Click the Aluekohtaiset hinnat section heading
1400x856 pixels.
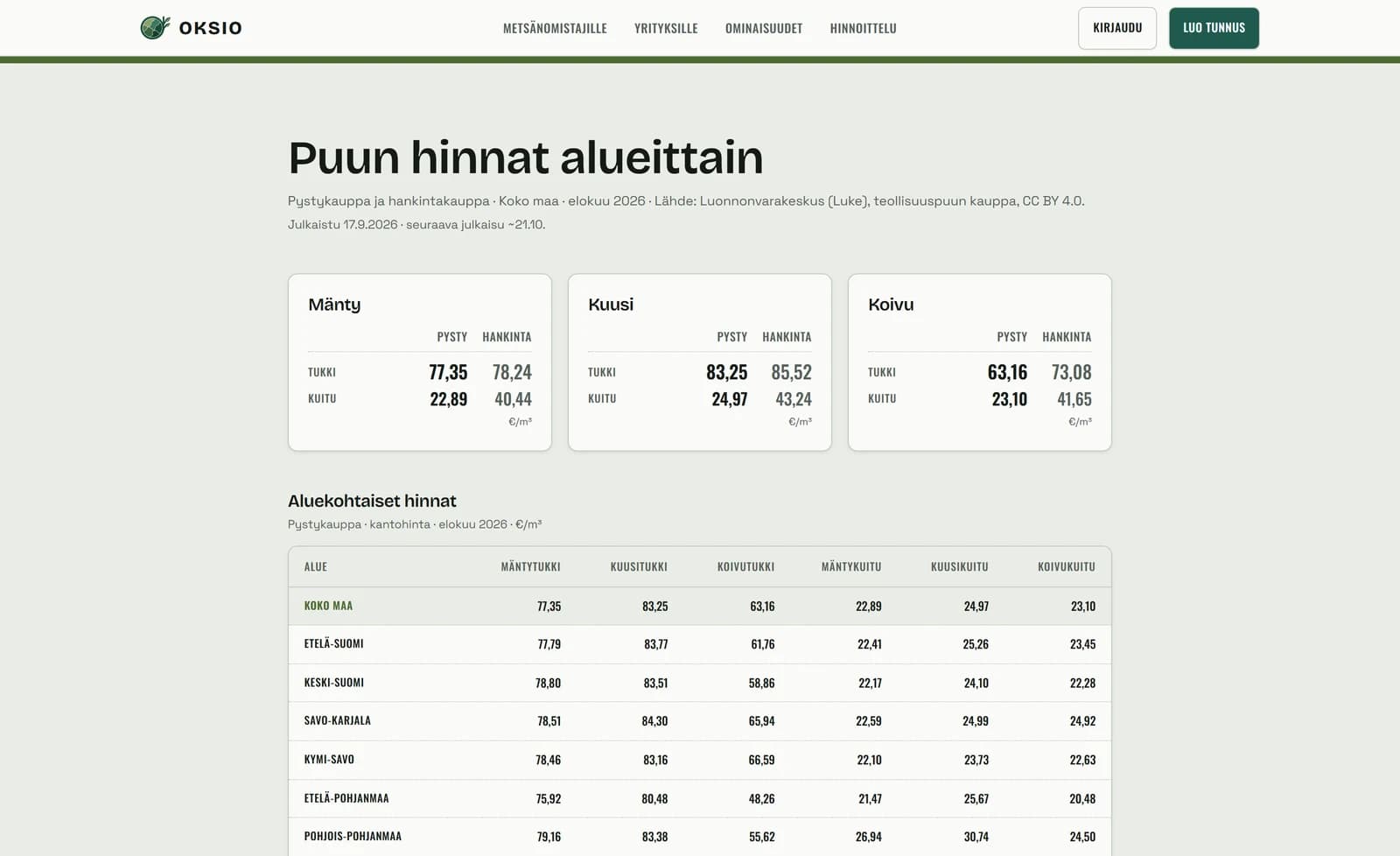tap(372, 501)
